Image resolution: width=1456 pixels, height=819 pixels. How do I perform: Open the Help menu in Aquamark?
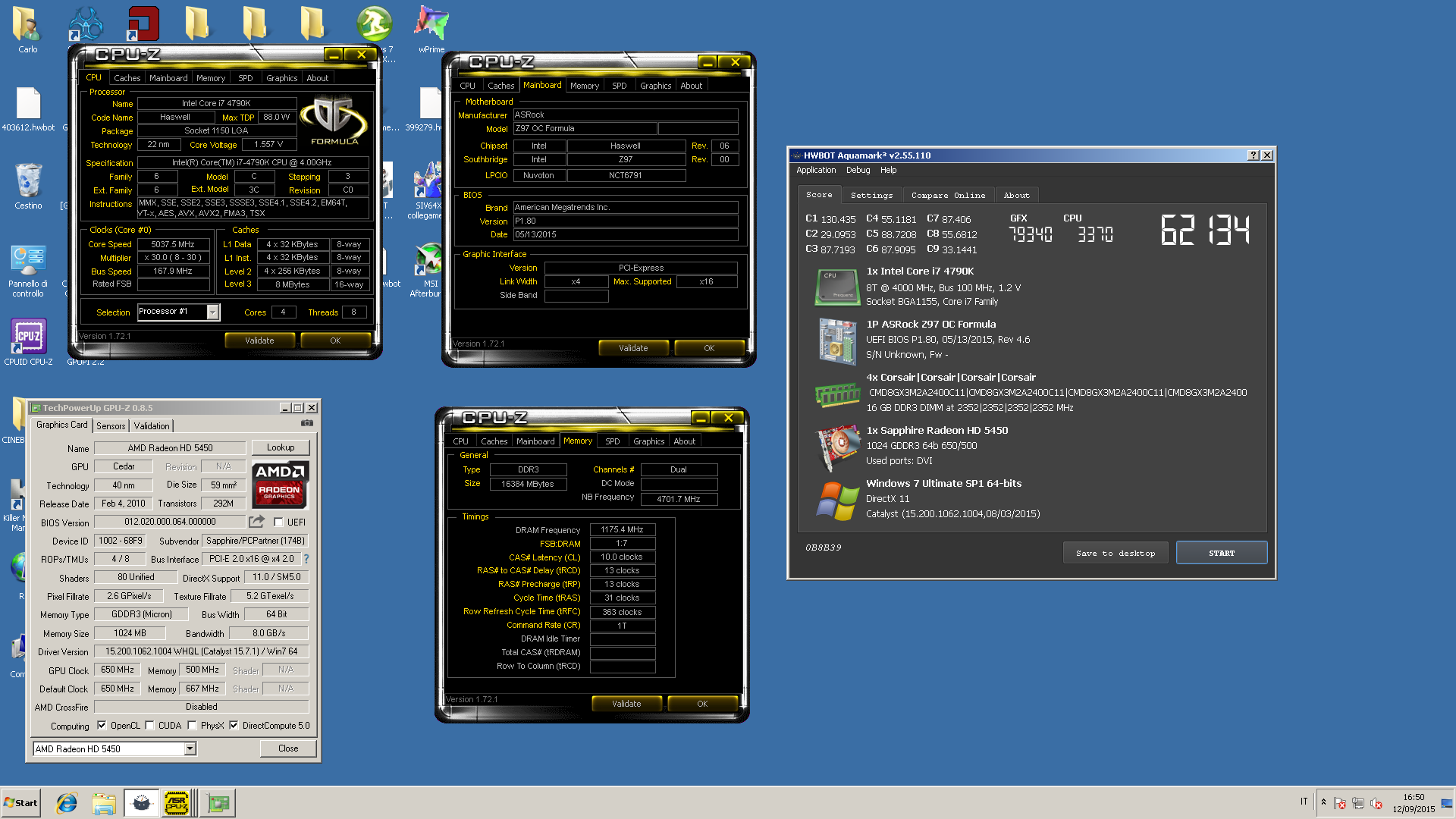888,170
